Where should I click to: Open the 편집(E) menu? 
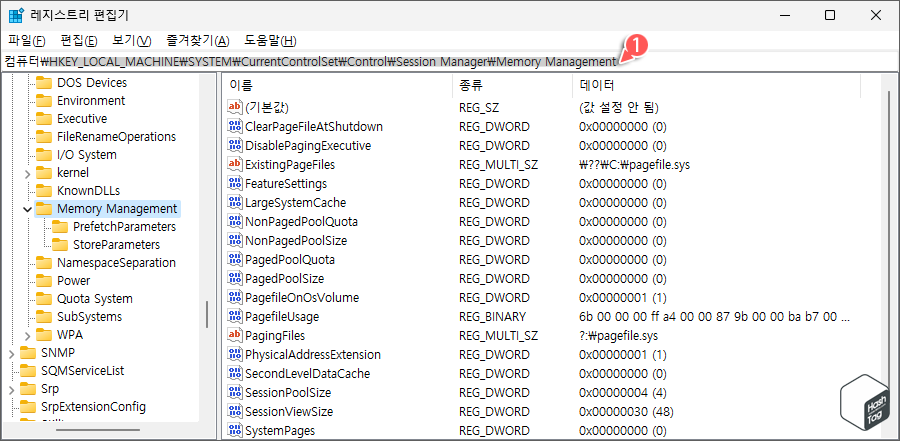pyautogui.click(x=79, y=41)
